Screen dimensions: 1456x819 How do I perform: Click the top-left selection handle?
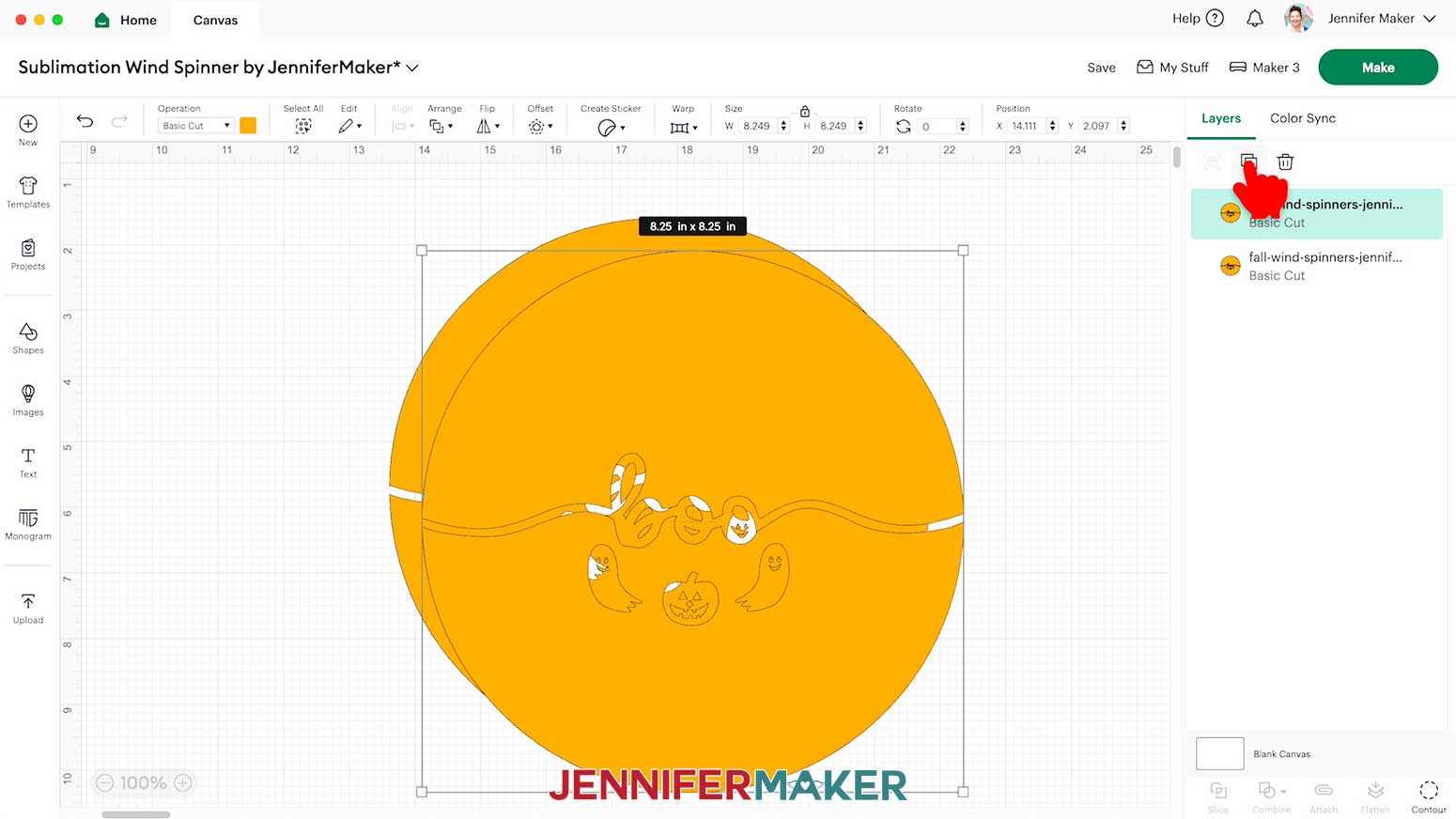coord(422,251)
